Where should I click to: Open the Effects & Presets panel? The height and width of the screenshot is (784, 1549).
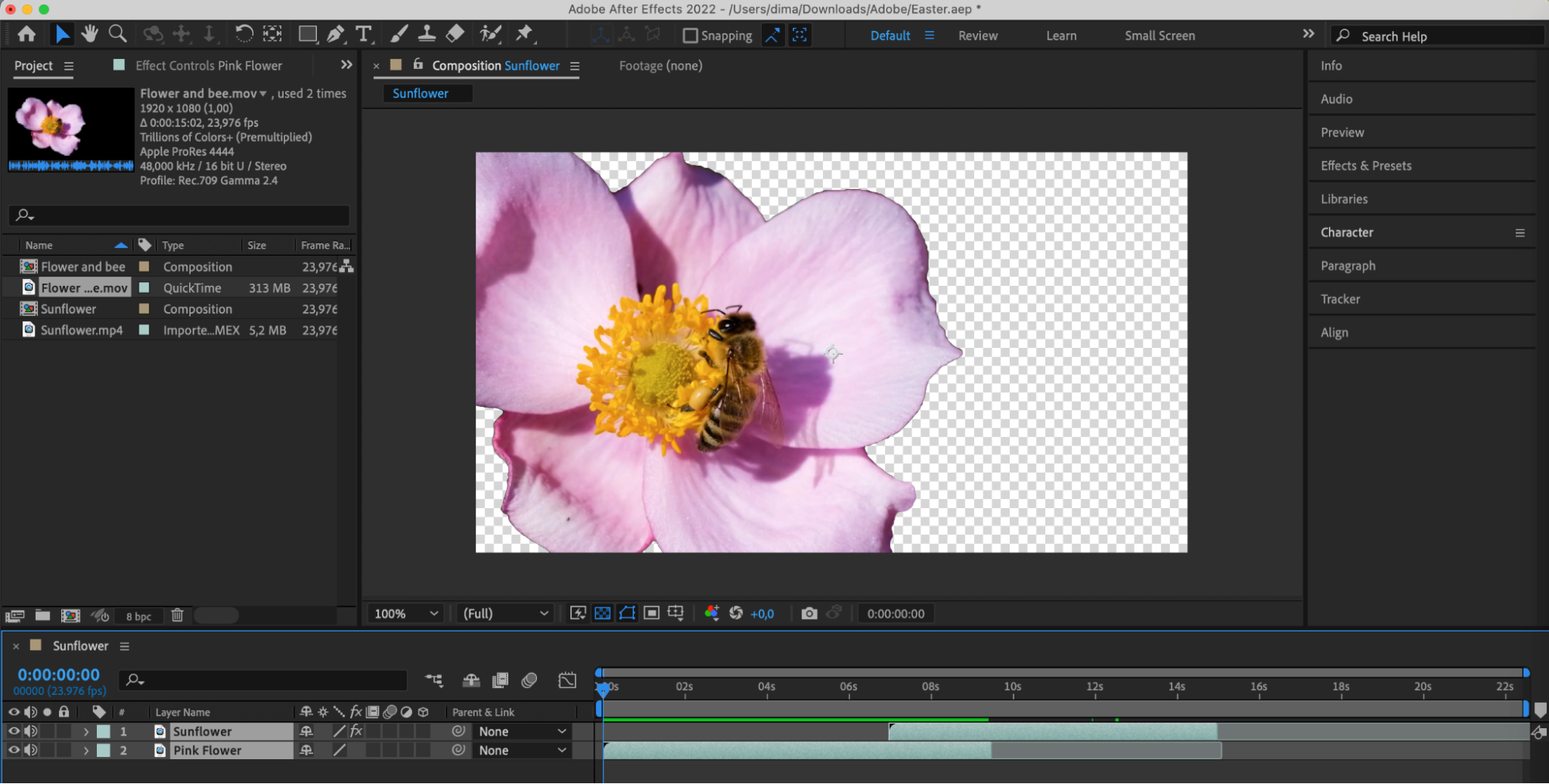(x=1366, y=166)
